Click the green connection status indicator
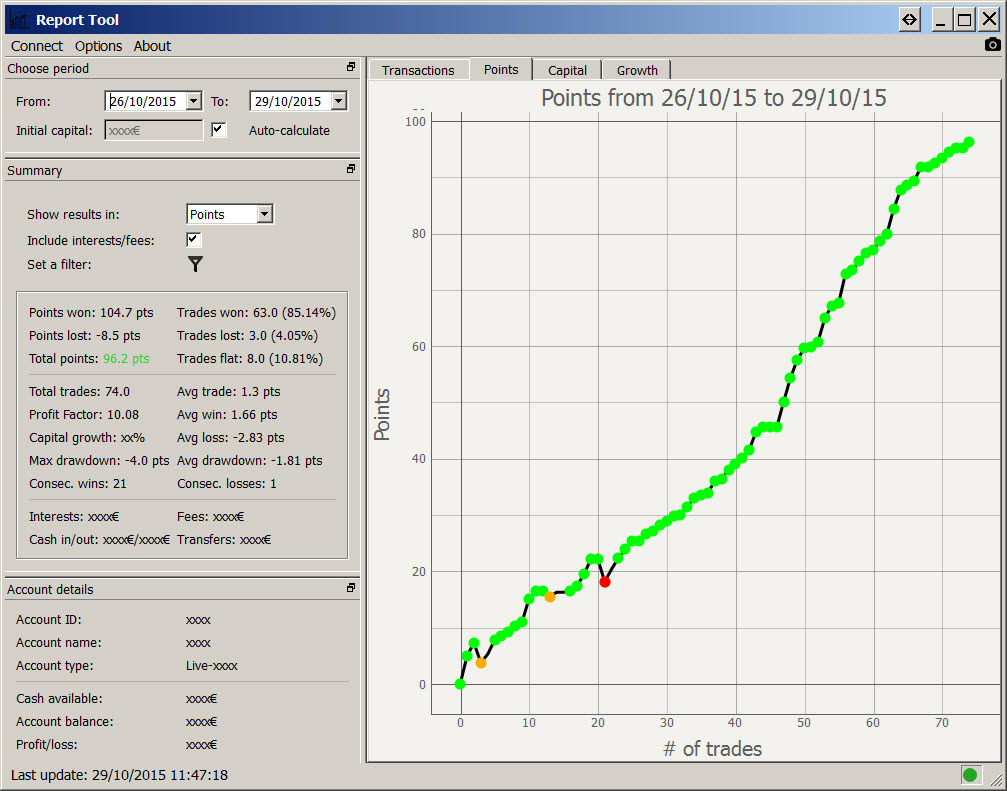 coord(969,774)
